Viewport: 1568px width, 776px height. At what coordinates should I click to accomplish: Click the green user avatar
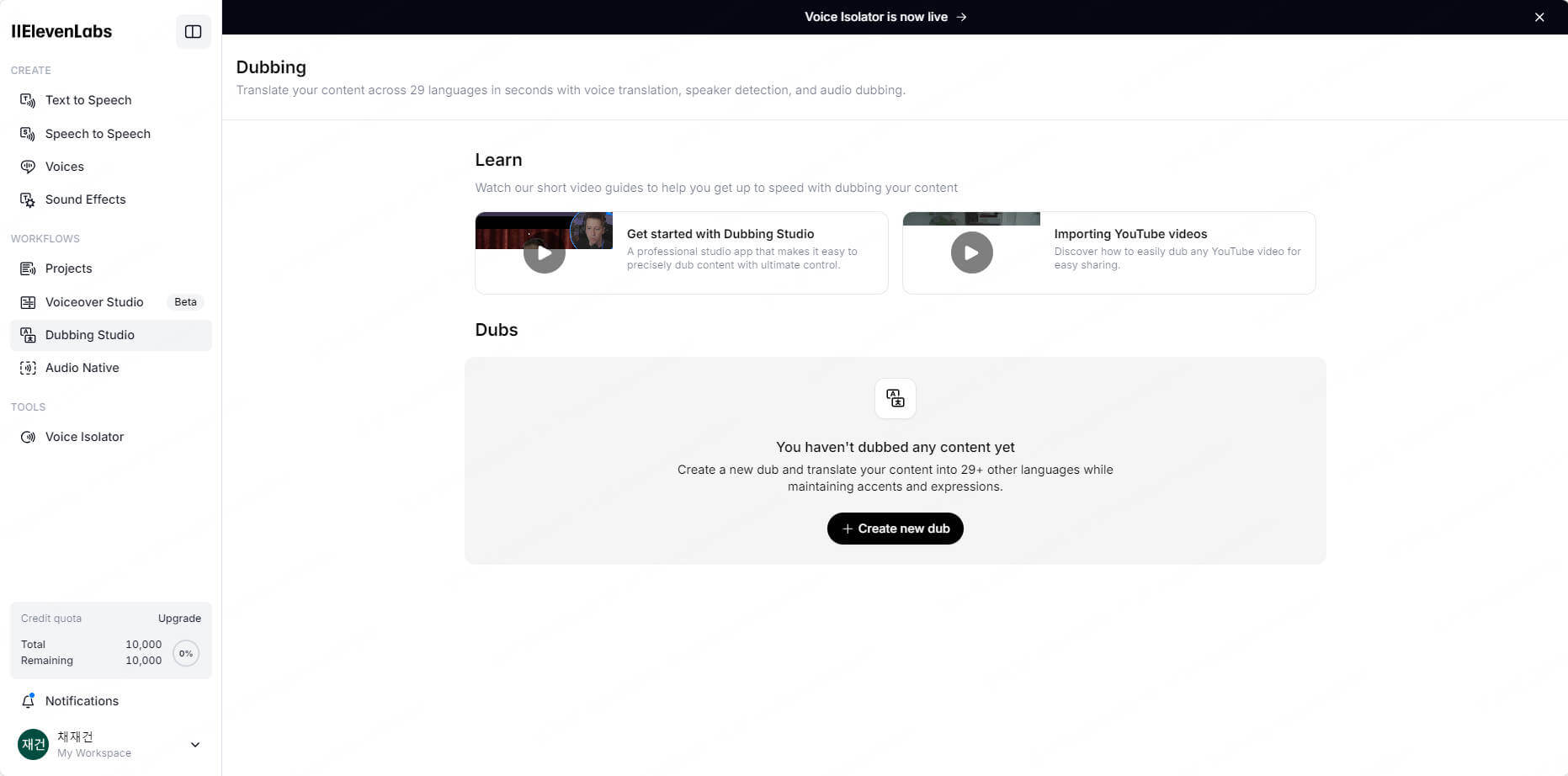click(x=34, y=744)
